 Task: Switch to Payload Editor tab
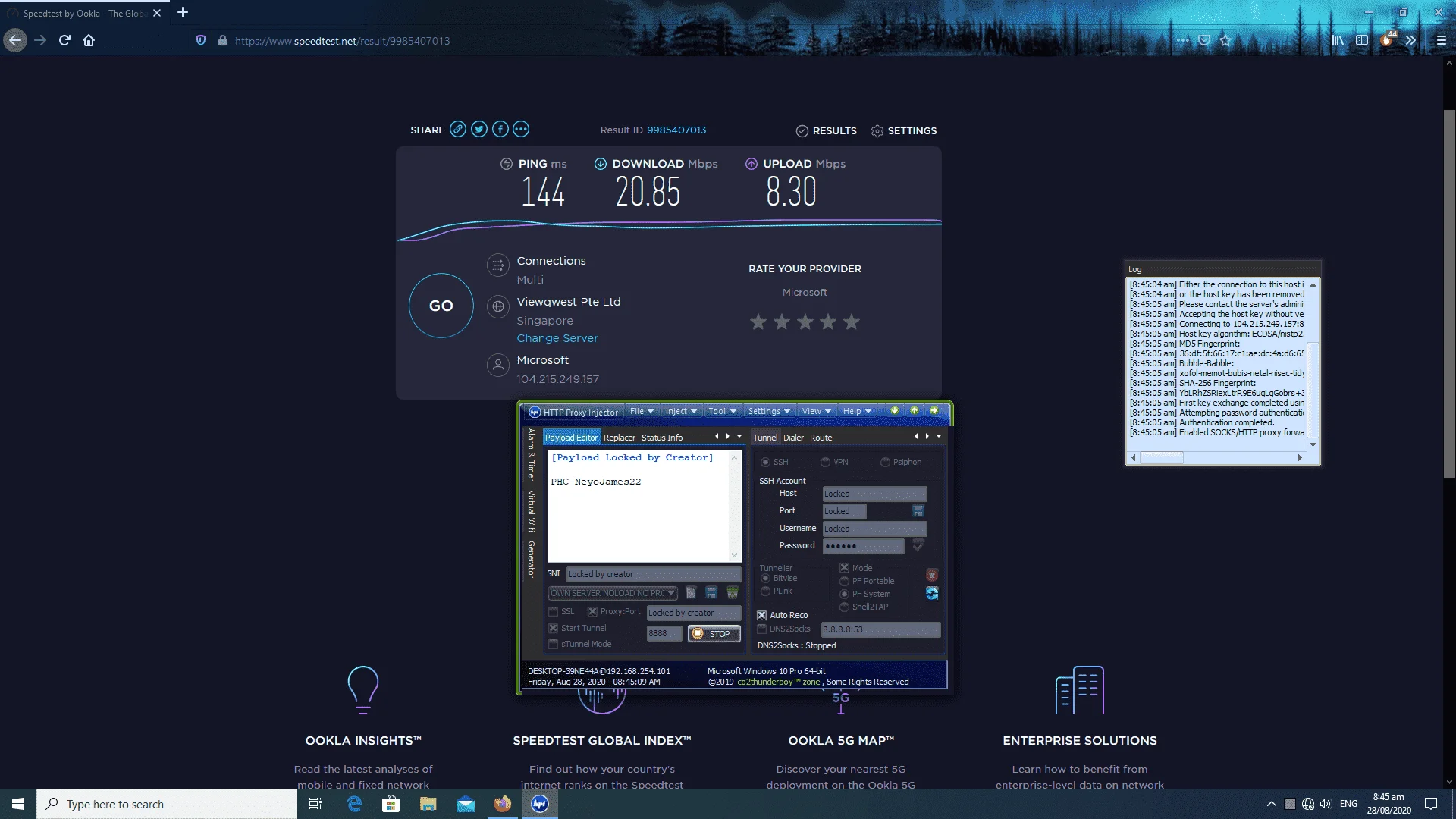pyautogui.click(x=571, y=438)
